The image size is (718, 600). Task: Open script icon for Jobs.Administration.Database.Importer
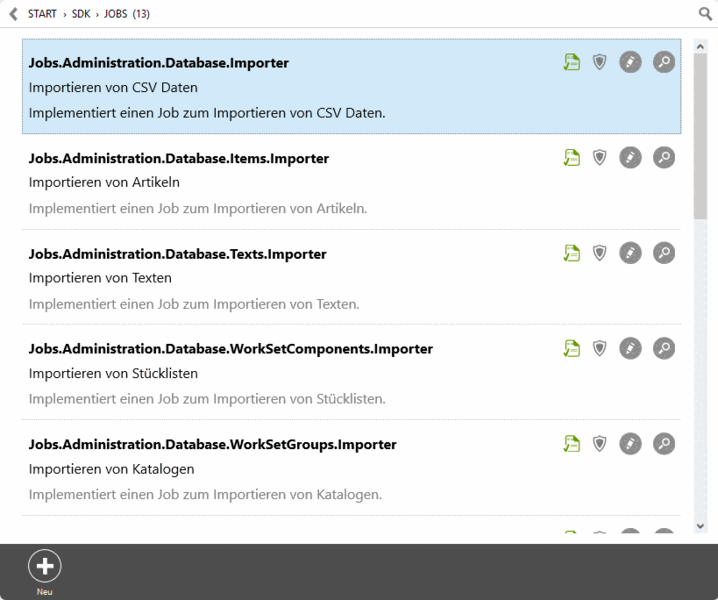571,62
